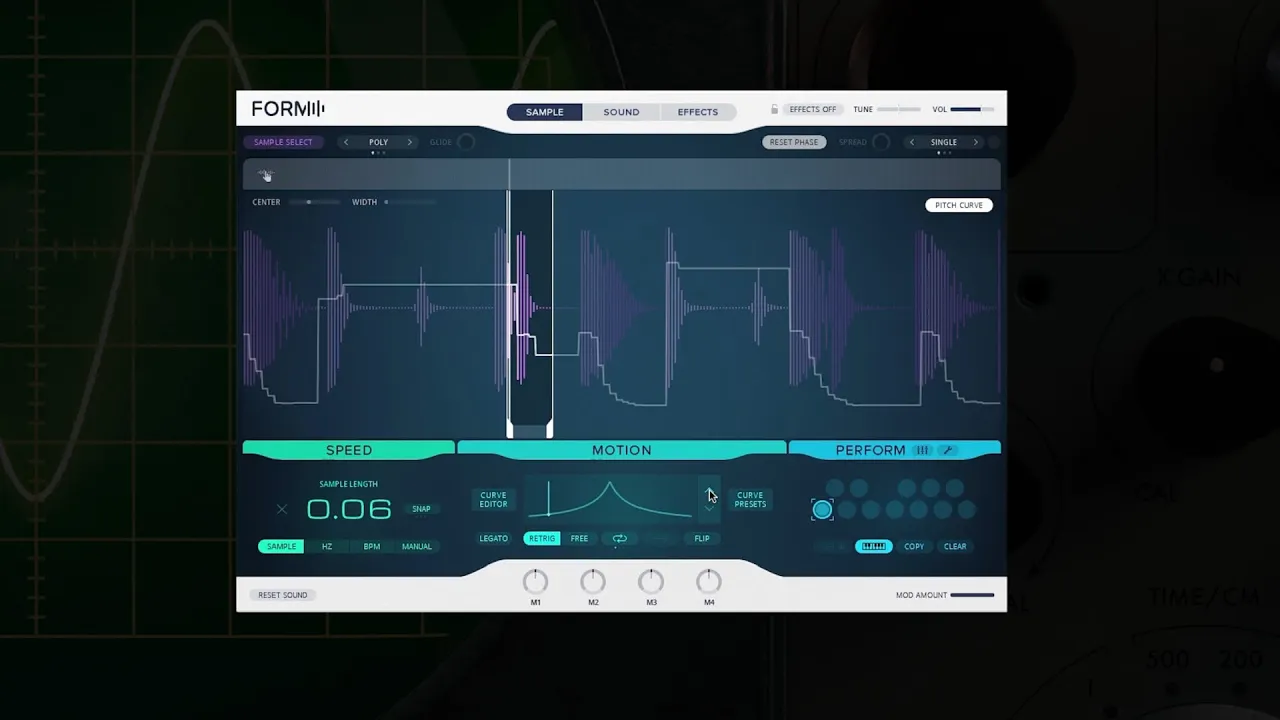
Task: Select next curve with down arrow
Action: [709, 509]
